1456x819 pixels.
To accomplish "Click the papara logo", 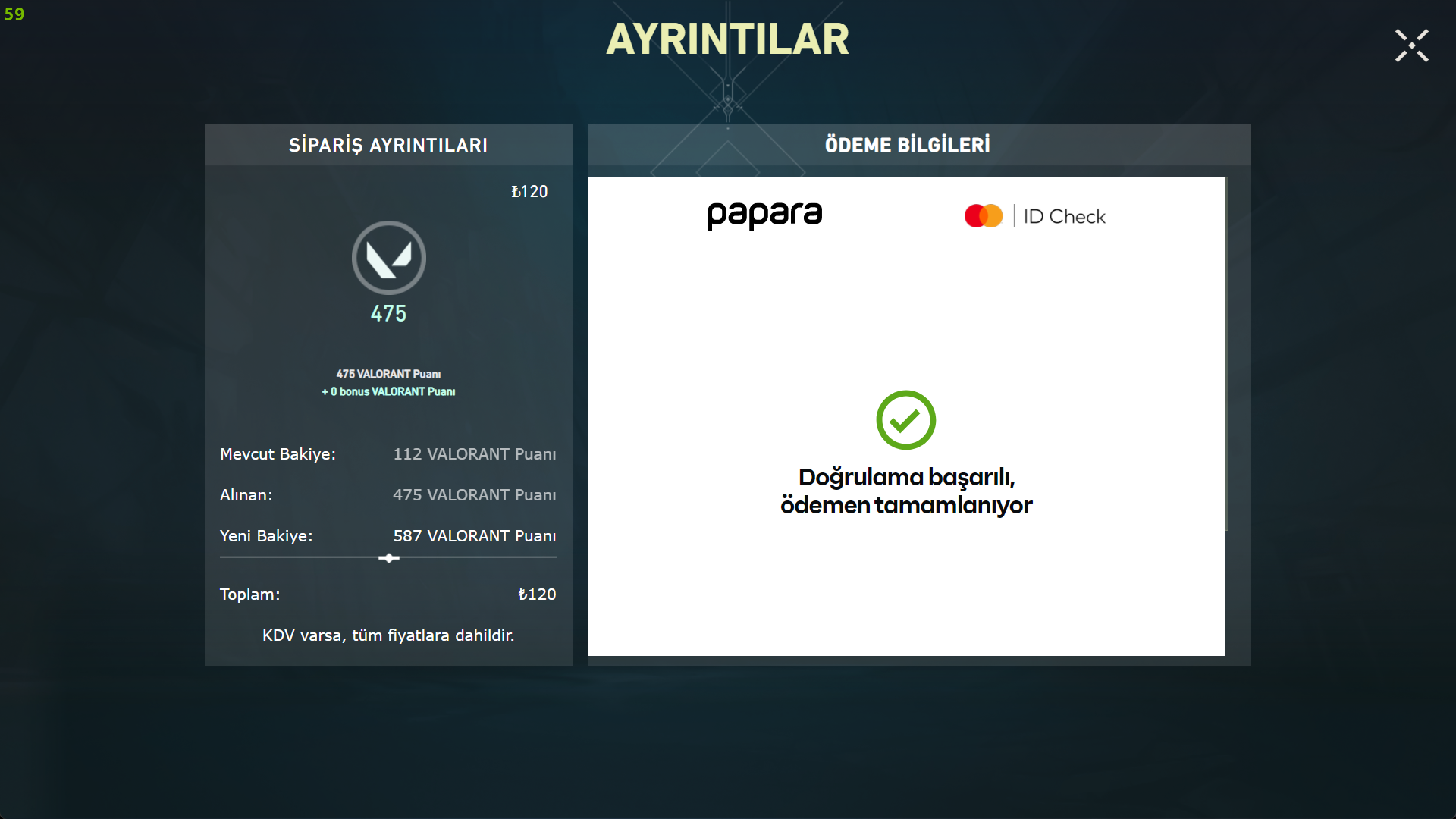I will (764, 215).
